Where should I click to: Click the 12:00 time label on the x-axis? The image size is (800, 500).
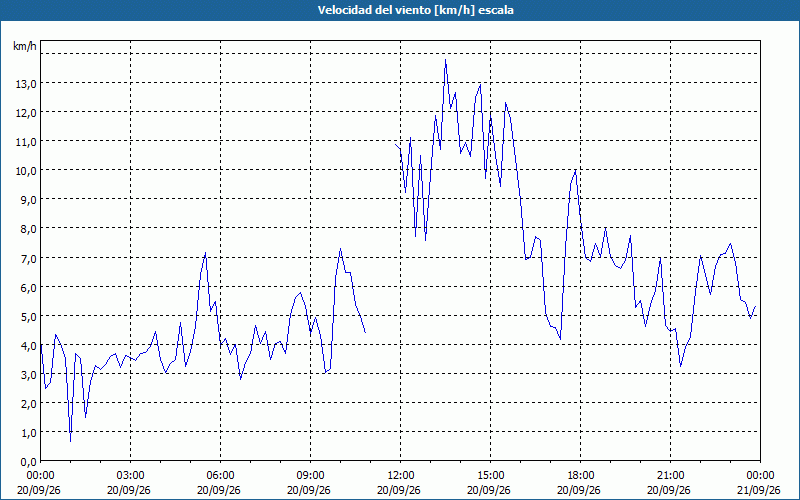[401, 476]
